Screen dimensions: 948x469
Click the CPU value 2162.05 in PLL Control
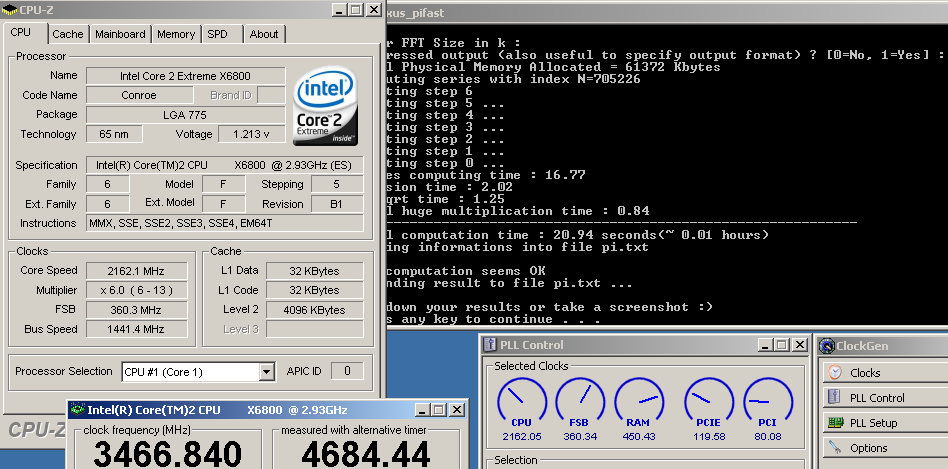pyautogui.click(x=522, y=436)
